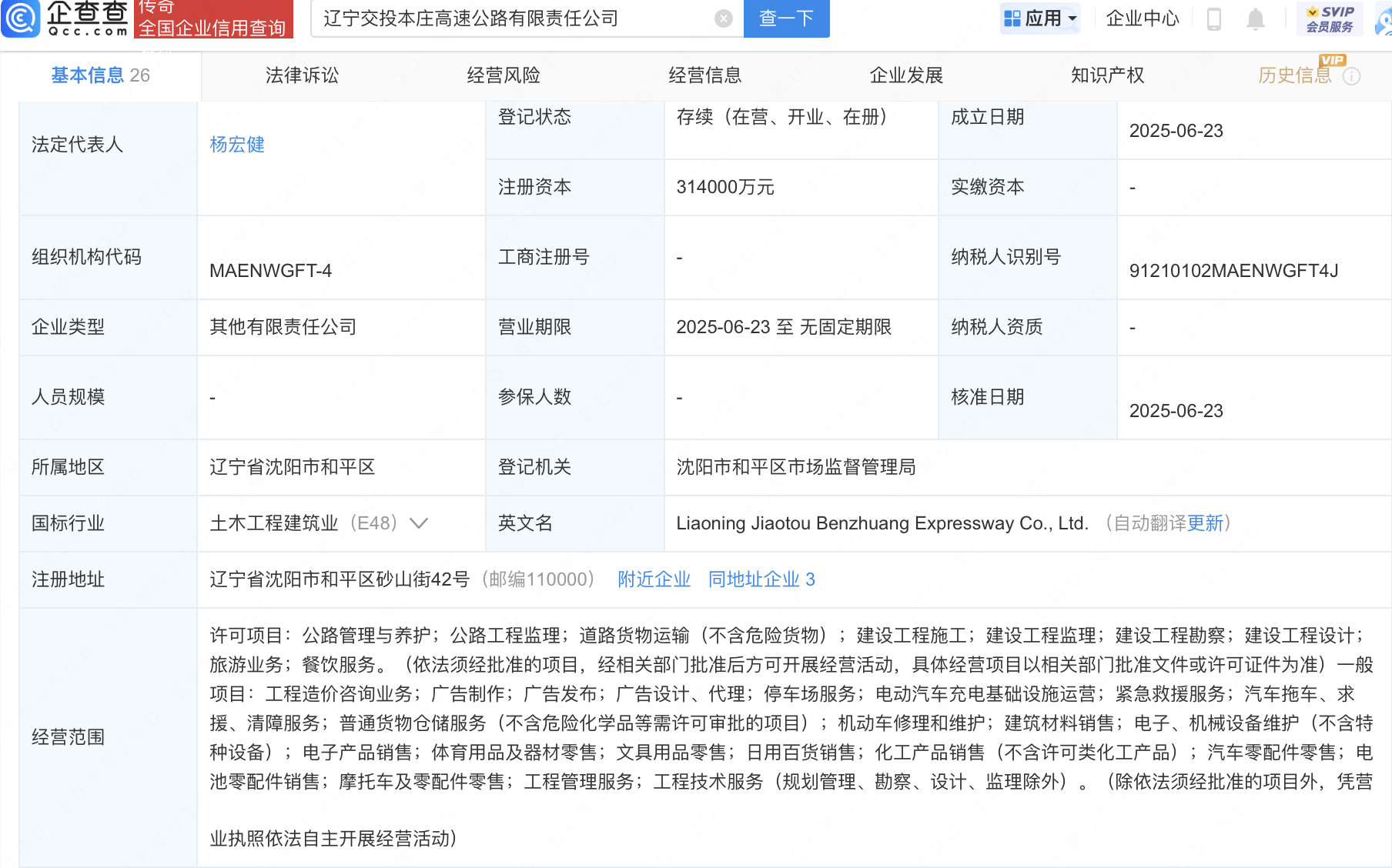Viewport: 1392px width, 868px height.
Task: Switch to the 法律诉讼 tab
Action: pyautogui.click(x=302, y=75)
